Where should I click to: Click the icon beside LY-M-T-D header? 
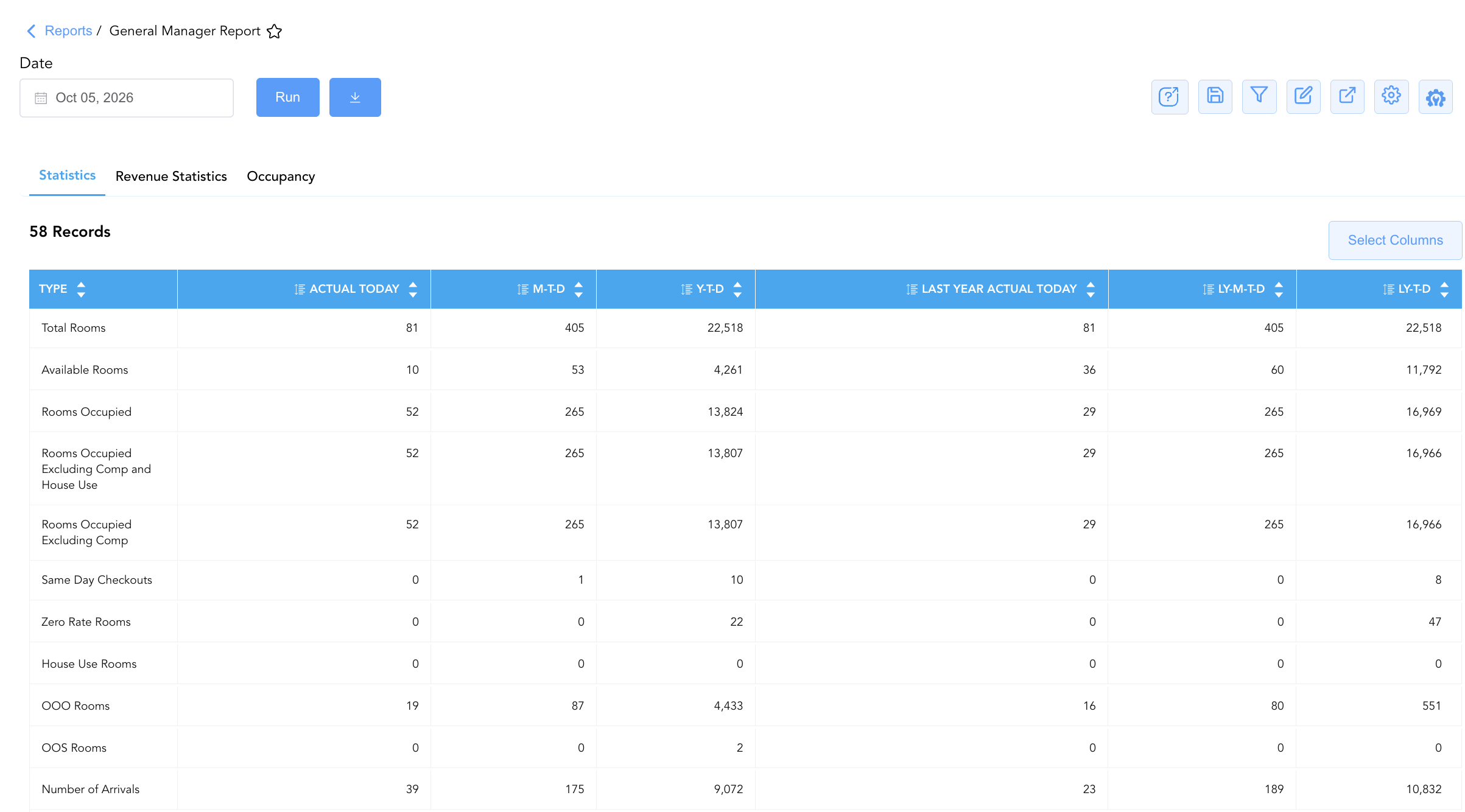pyautogui.click(x=1209, y=289)
